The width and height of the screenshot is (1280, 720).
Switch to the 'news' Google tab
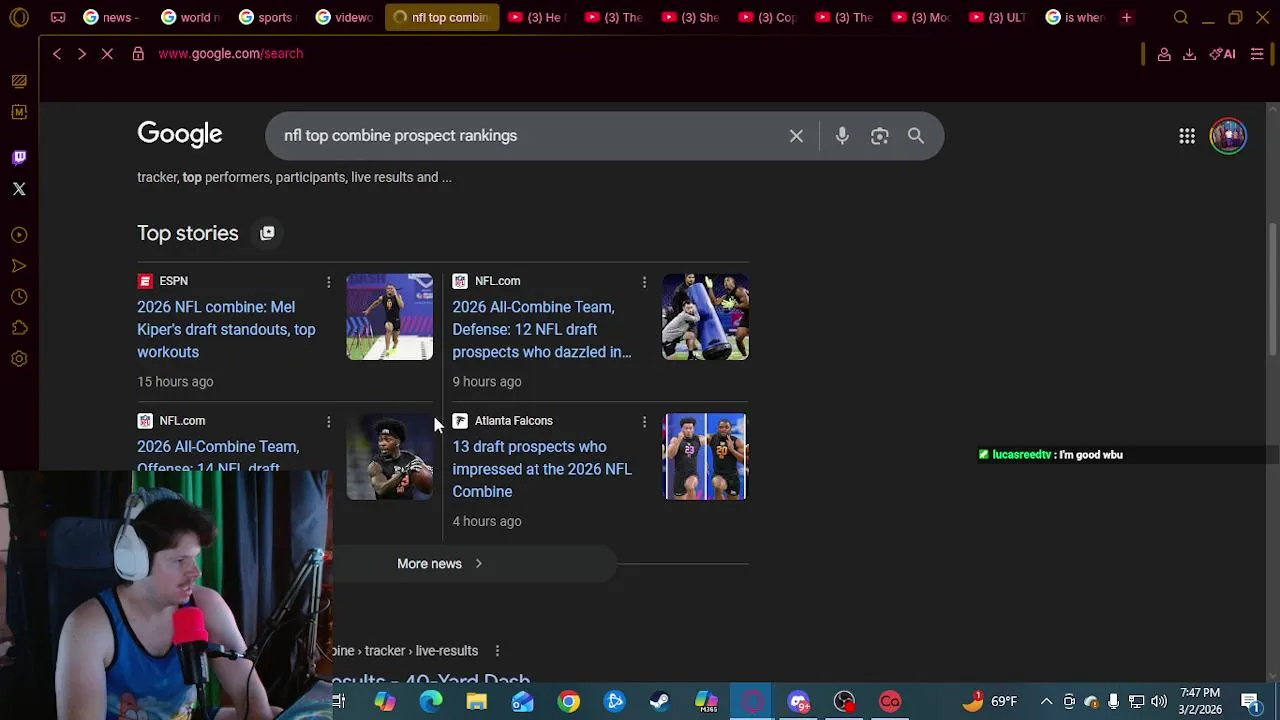(x=112, y=17)
